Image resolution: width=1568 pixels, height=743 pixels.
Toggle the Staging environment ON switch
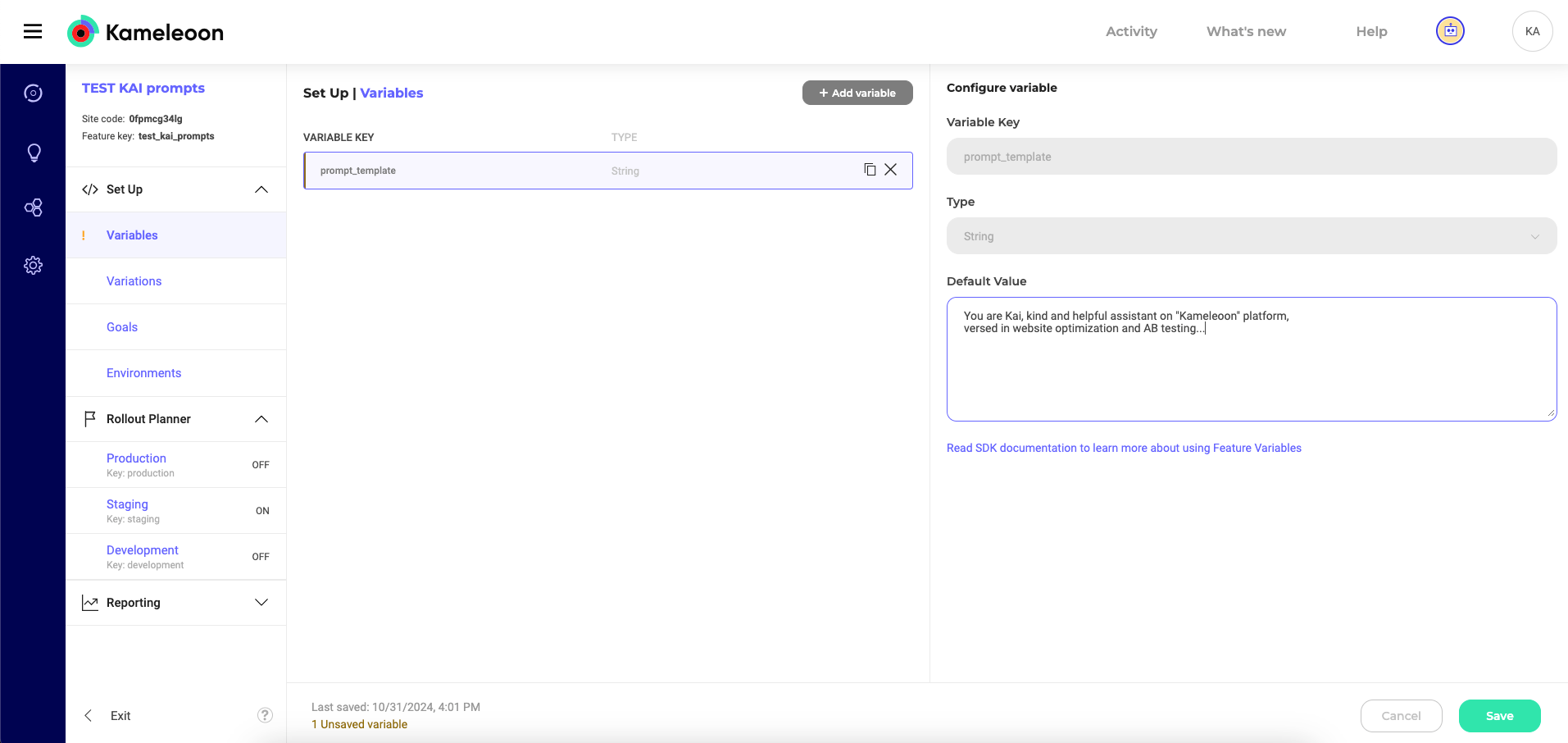[x=262, y=511]
